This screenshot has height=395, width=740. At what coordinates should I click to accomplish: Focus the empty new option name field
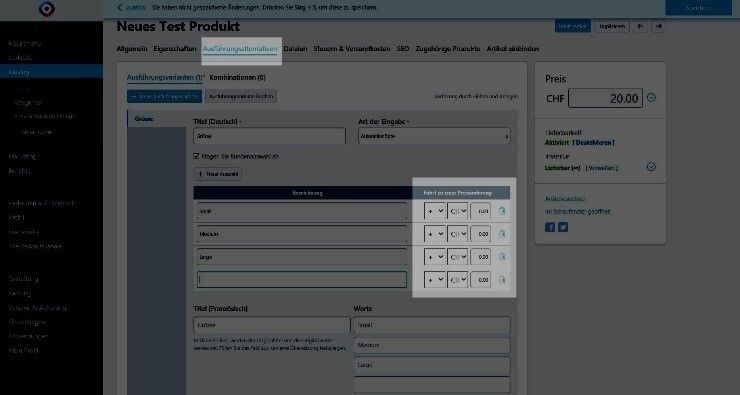point(302,280)
